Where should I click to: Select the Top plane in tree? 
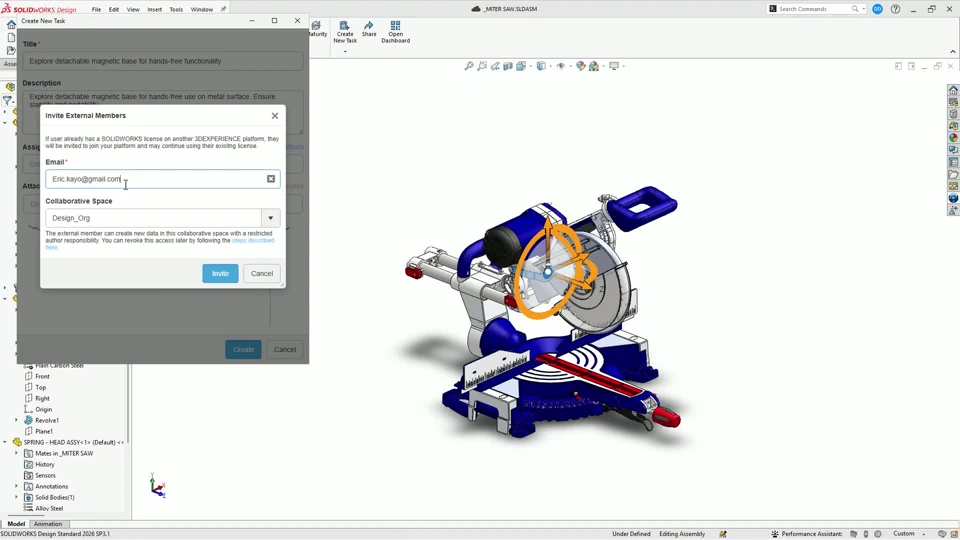[40, 388]
